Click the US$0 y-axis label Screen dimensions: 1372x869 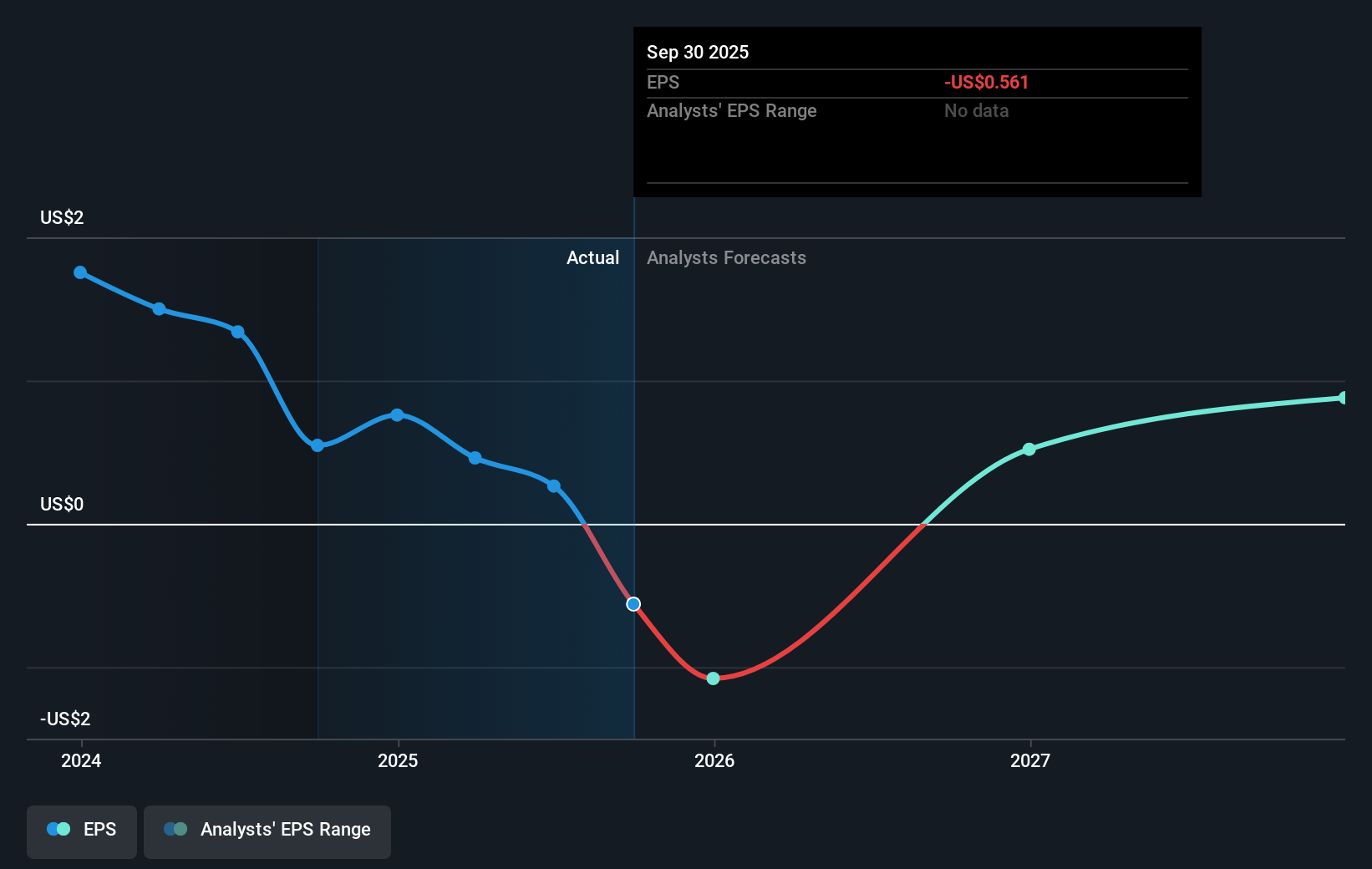click(62, 504)
